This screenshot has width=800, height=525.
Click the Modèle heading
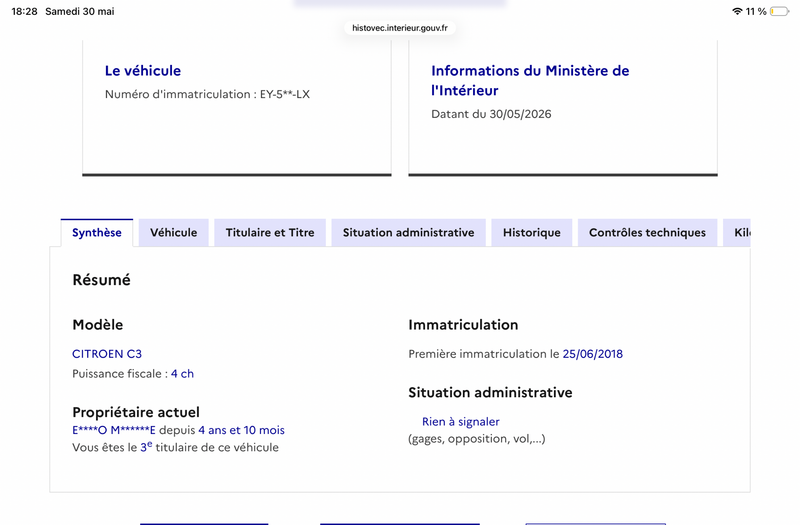[97, 324]
